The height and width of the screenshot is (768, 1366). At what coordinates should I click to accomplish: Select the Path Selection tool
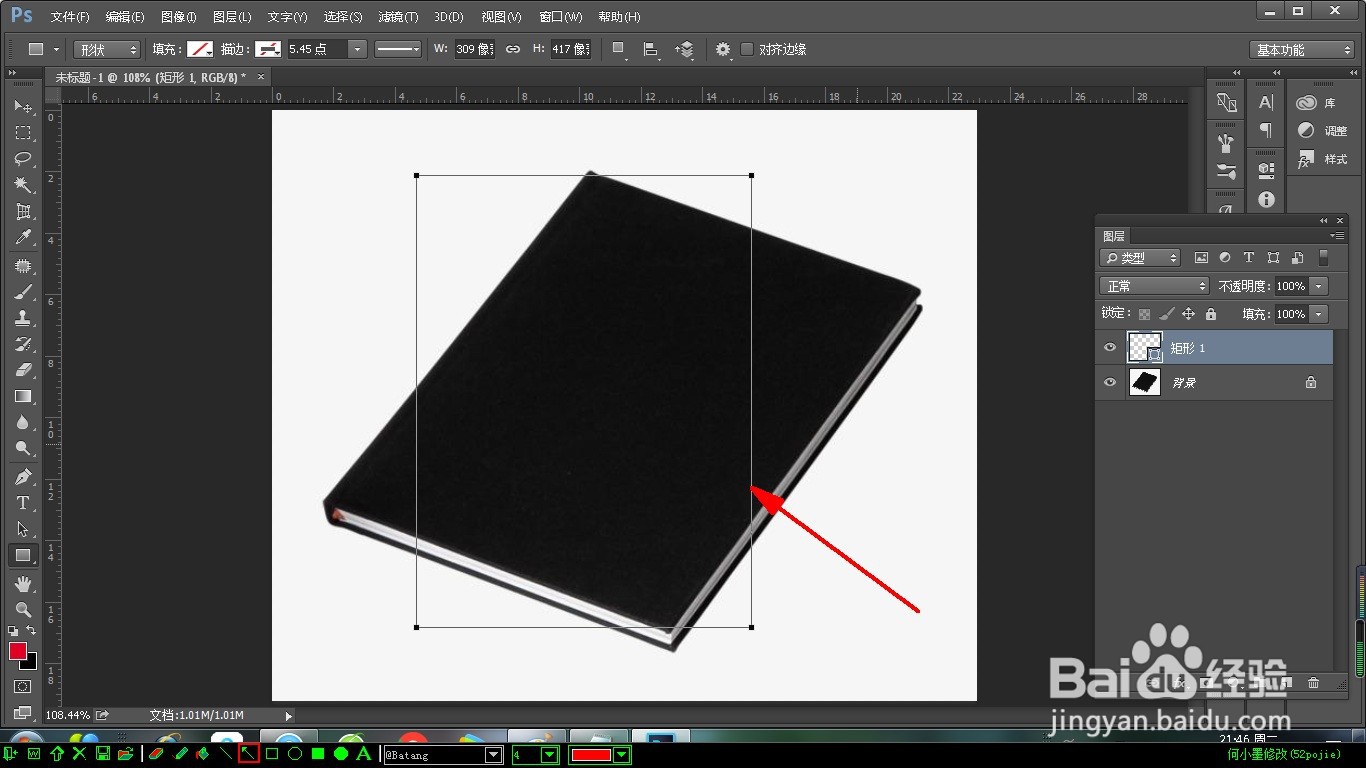(x=22, y=529)
